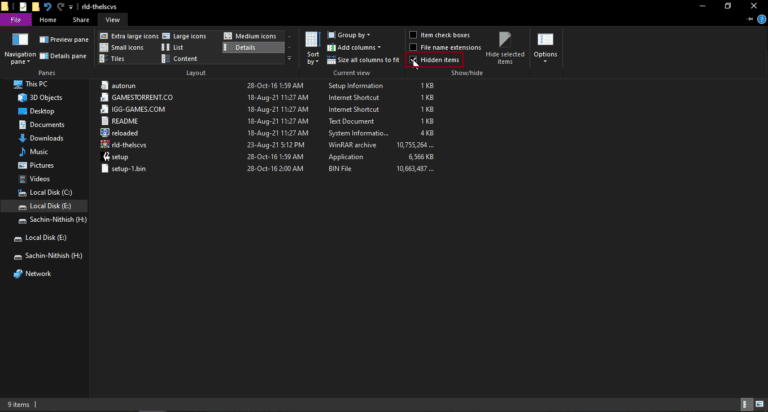Select the autorun file icon
This screenshot has height=412, width=768.
point(104,85)
